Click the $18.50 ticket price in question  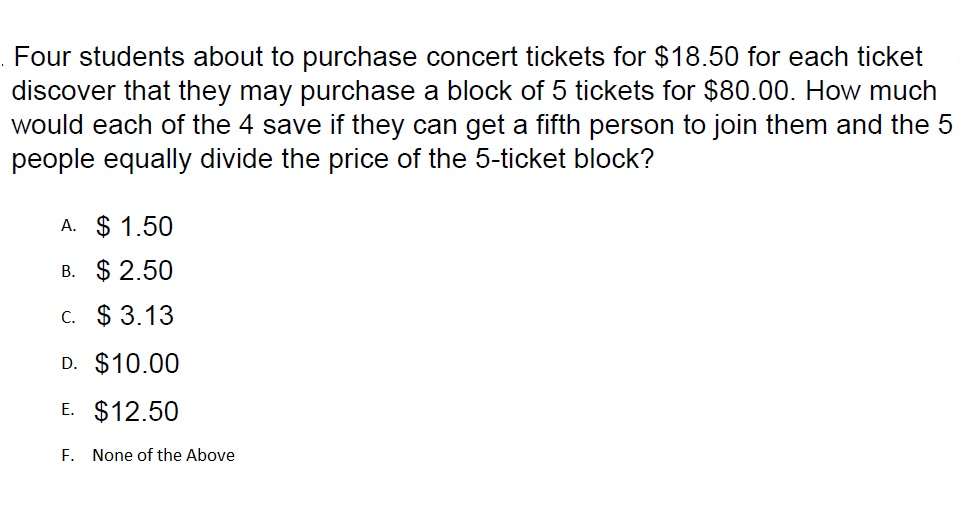698,57
